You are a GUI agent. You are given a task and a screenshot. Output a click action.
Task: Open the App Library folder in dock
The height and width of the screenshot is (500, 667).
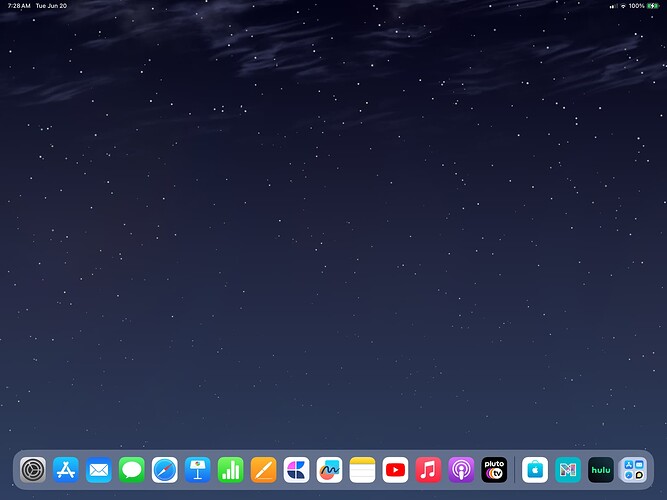tap(633, 469)
